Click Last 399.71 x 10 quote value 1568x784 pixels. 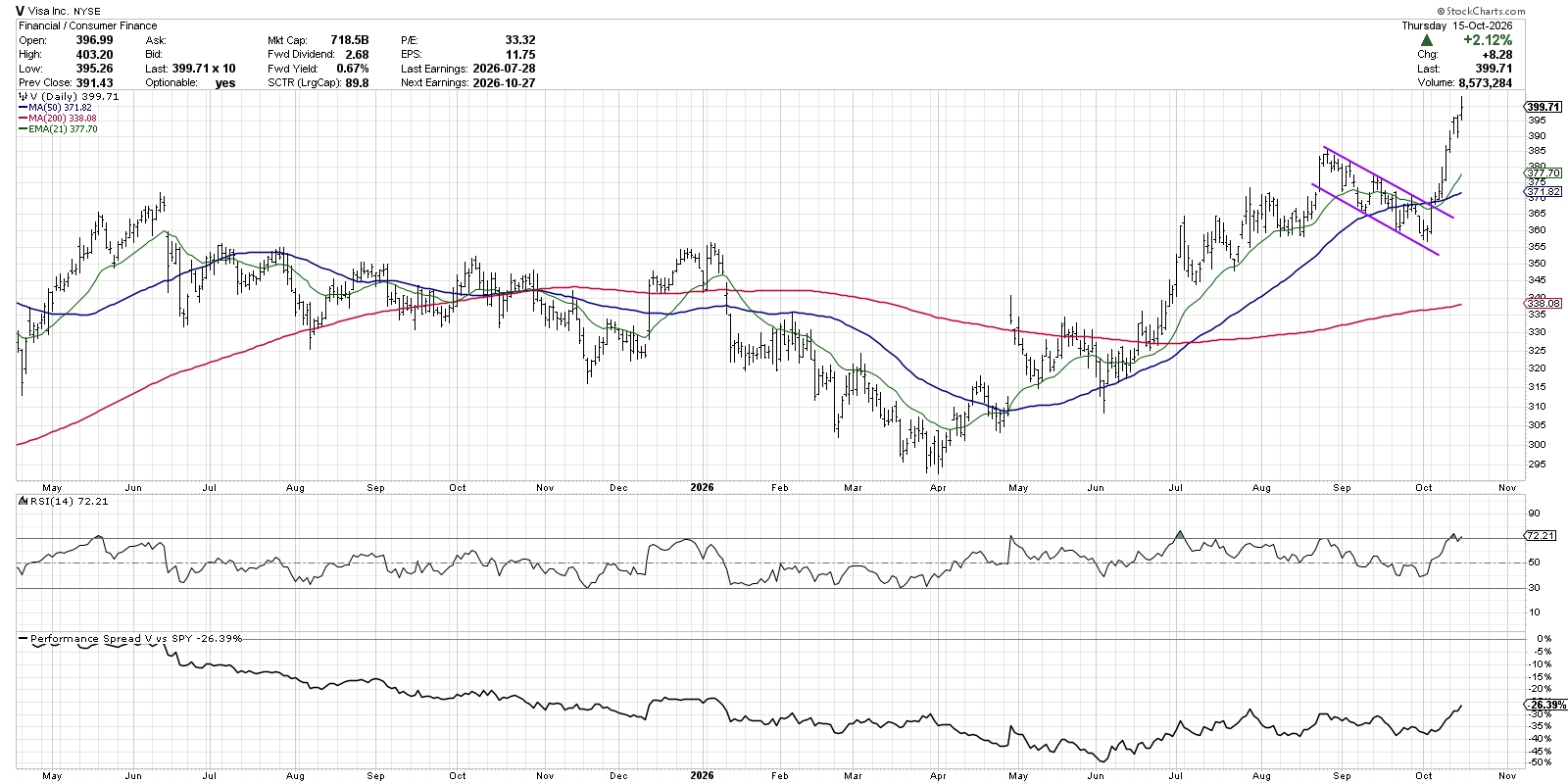(x=205, y=69)
